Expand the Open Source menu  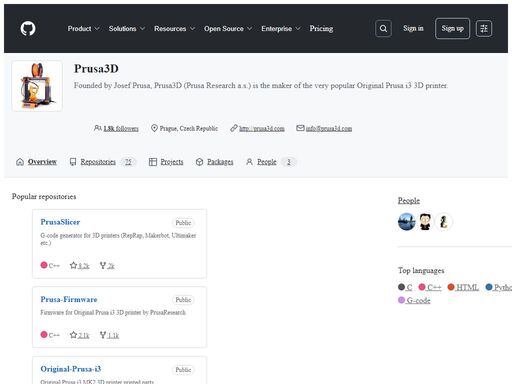click(x=228, y=29)
